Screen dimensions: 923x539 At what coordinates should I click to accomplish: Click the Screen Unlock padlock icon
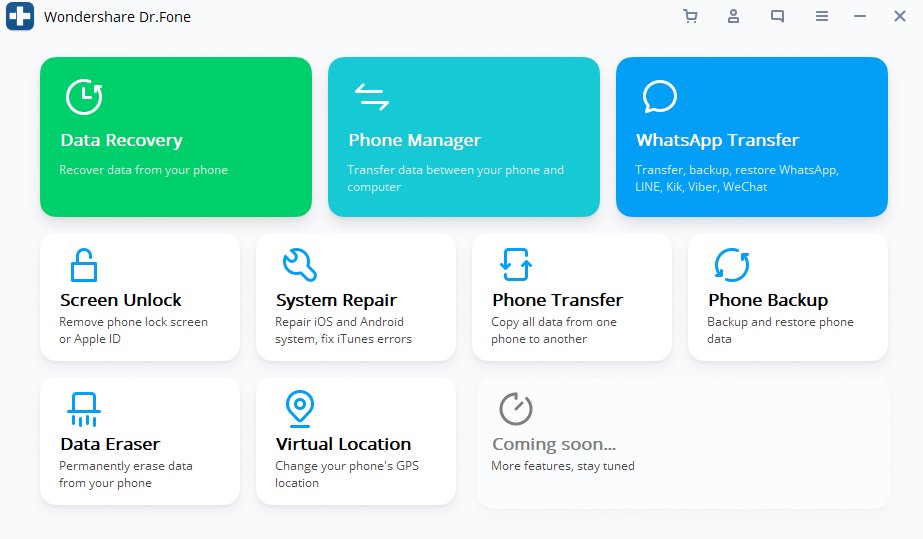click(84, 265)
